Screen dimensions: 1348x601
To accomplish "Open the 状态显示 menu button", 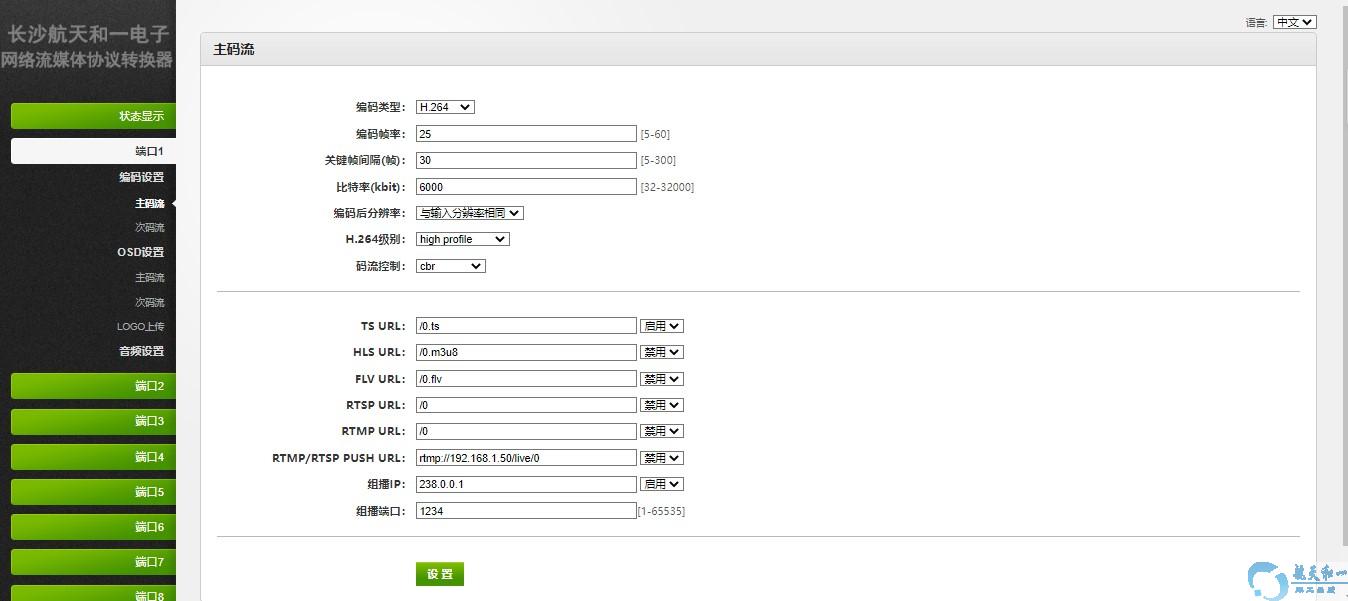I will point(93,116).
